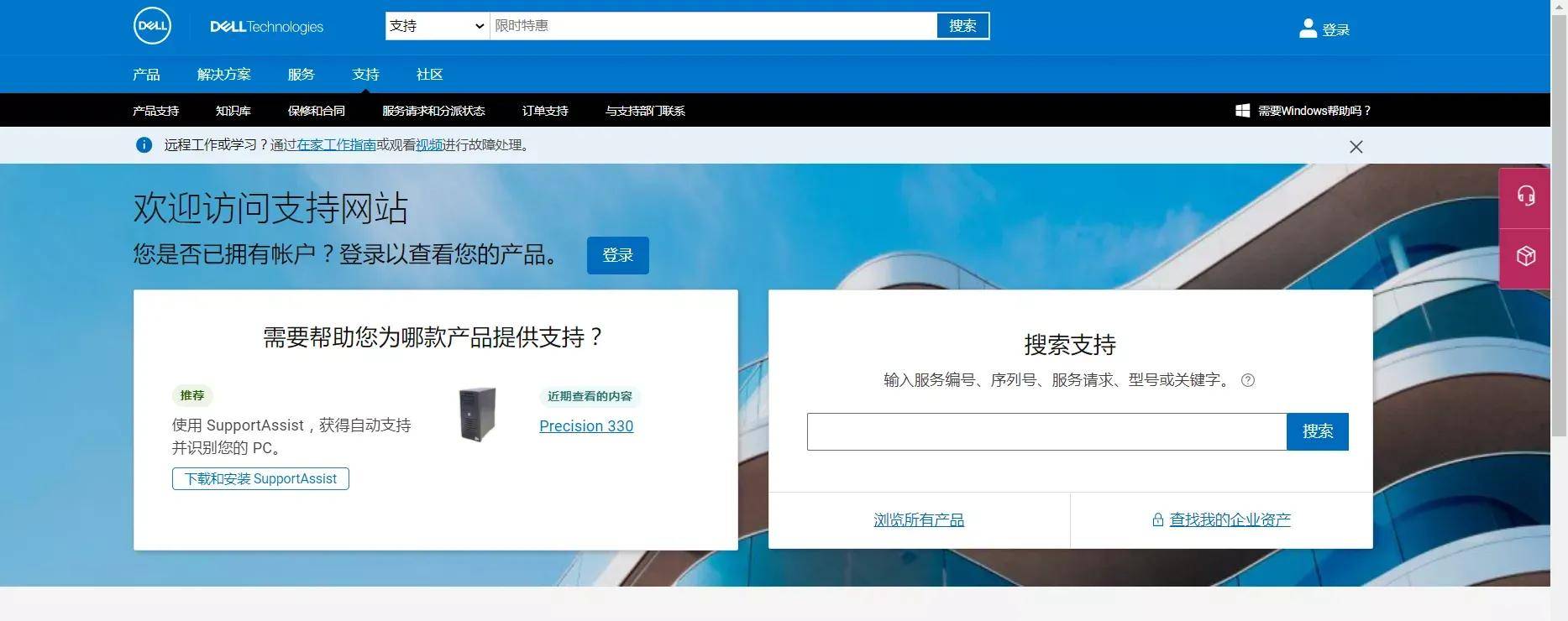Click the Dell Technologies wordmark logo
The image size is (1568, 621).
click(x=266, y=27)
